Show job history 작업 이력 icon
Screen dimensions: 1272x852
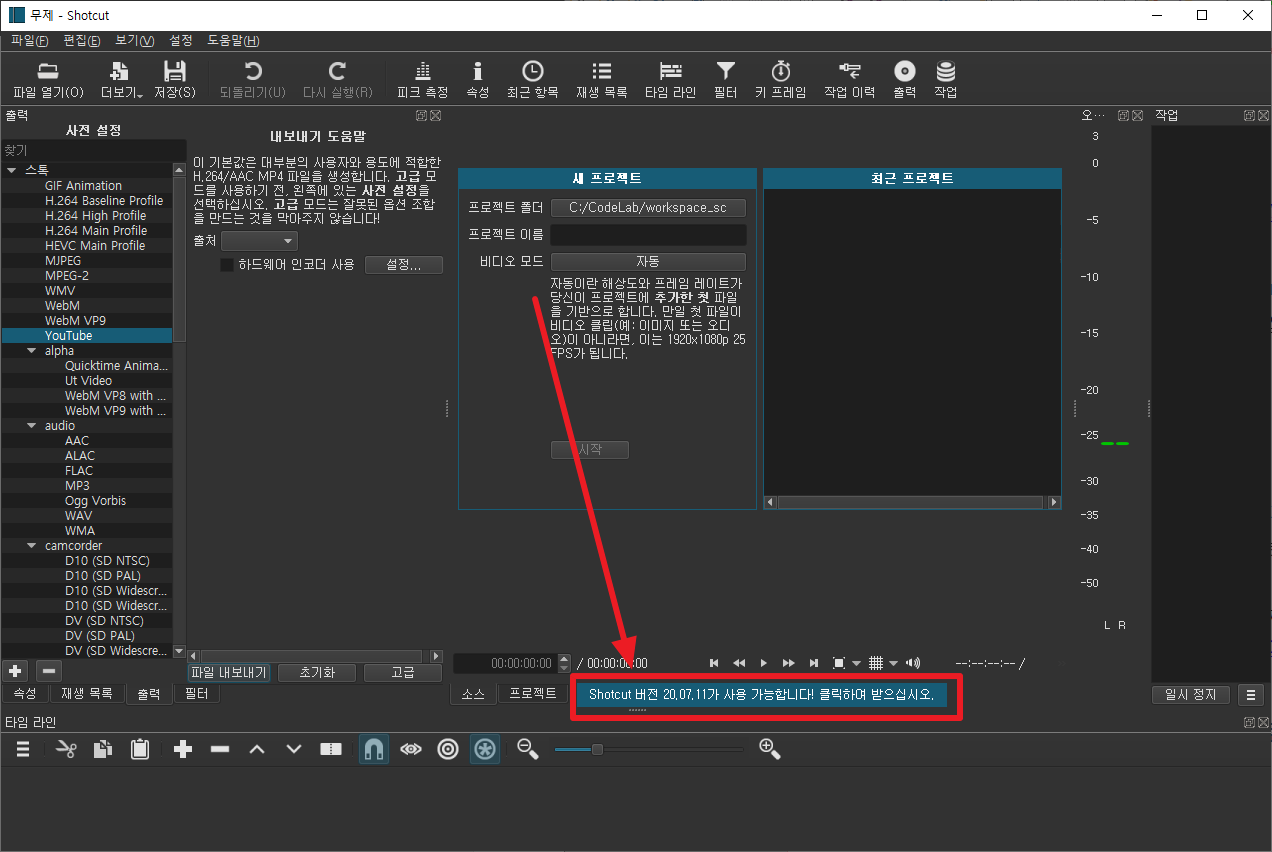click(849, 71)
